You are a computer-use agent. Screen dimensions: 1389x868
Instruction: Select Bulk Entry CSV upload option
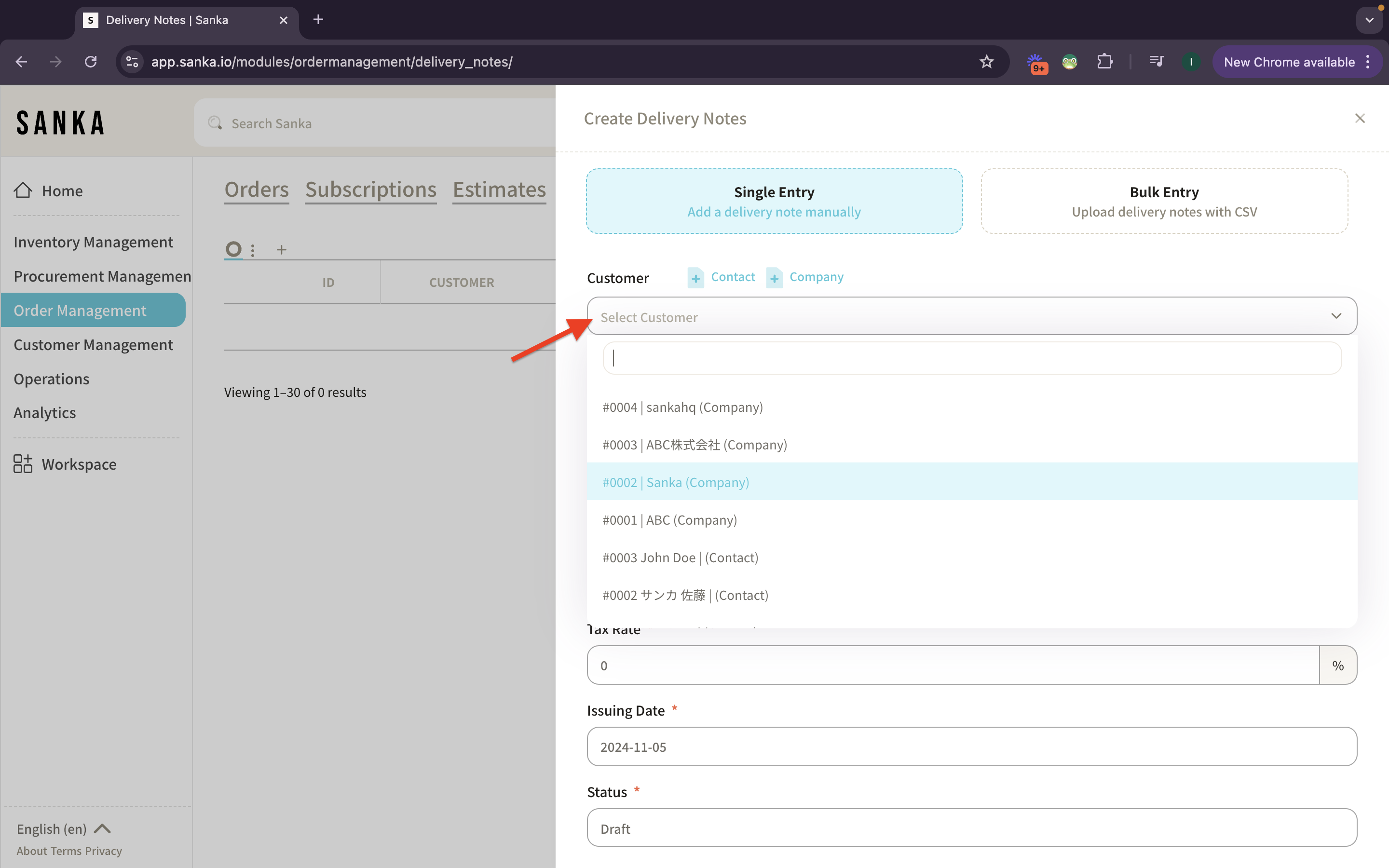coord(1164,200)
